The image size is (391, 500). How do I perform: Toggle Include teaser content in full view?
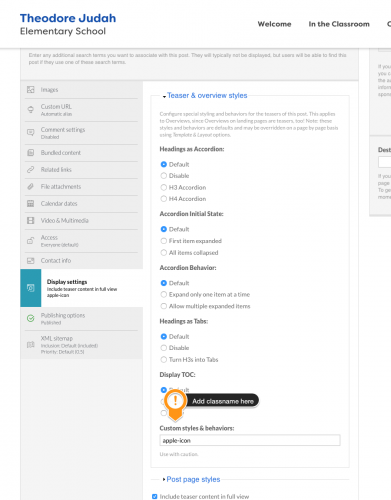pyautogui.click(x=155, y=496)
